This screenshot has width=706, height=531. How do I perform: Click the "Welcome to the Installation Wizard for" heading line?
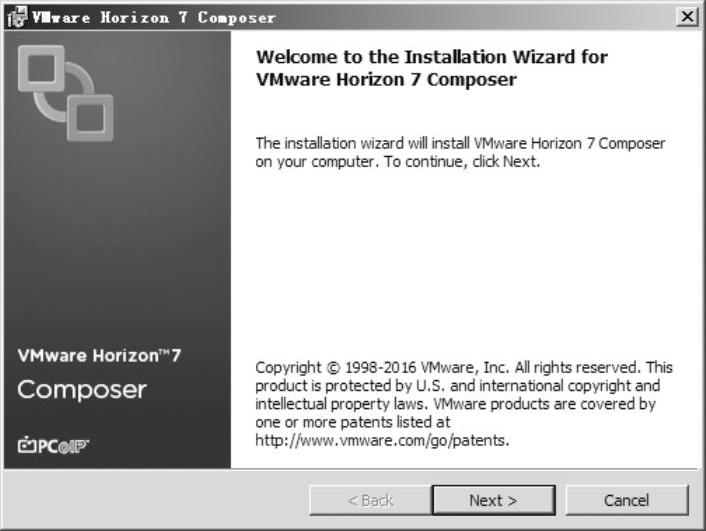[x=432, y=57]
